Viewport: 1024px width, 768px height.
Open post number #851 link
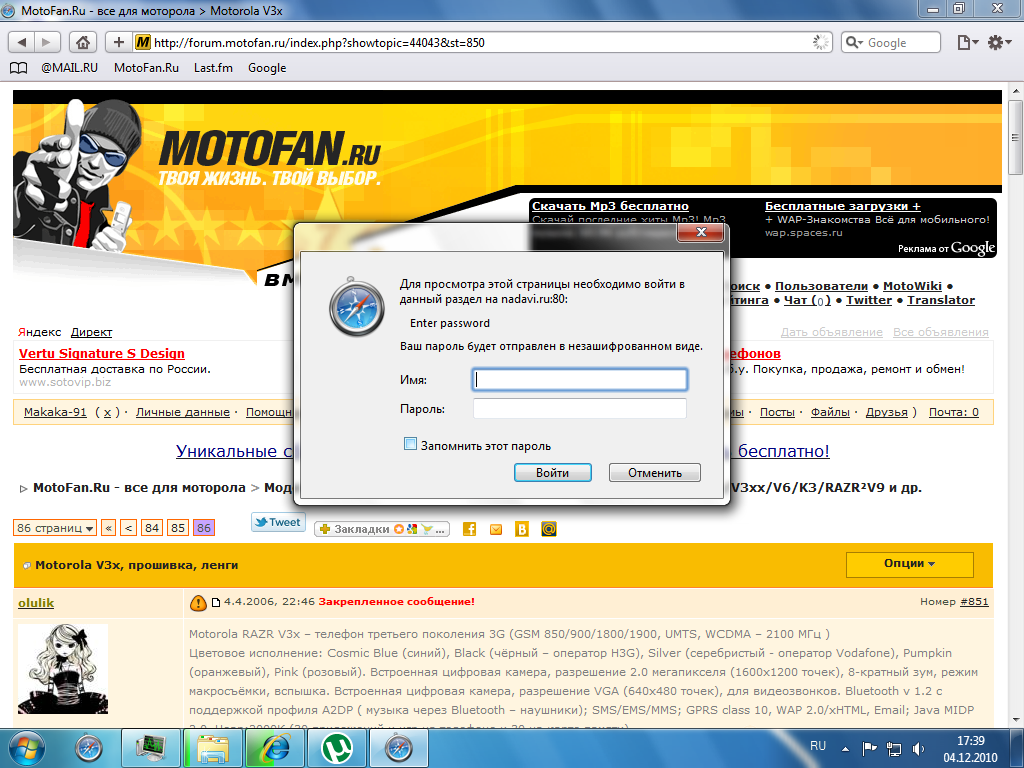click(974, 601)
